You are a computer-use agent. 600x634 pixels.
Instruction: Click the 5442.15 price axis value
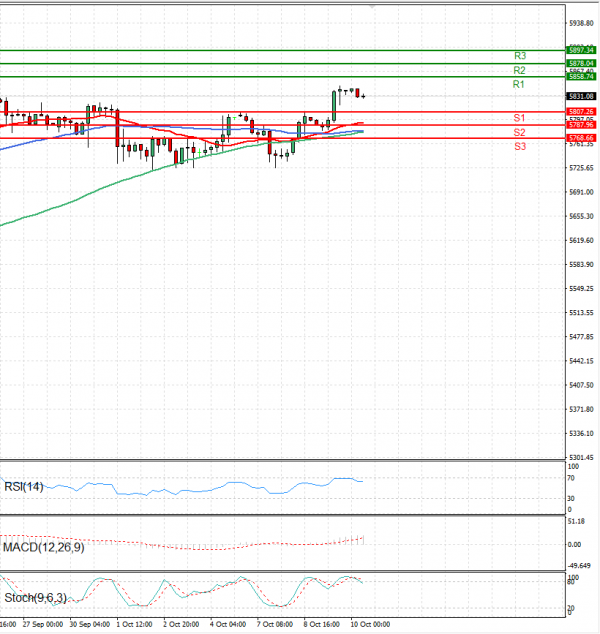pyautogui.click(x=581, y=361)
